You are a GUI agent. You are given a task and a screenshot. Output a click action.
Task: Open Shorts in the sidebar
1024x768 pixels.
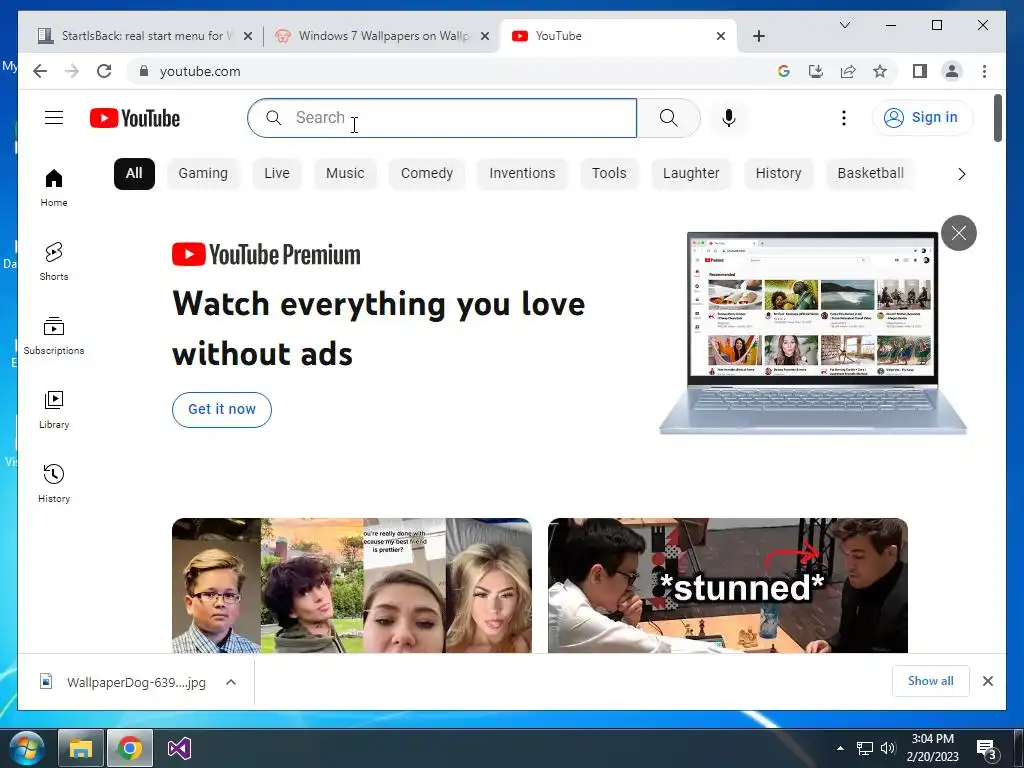coord(54,262)
